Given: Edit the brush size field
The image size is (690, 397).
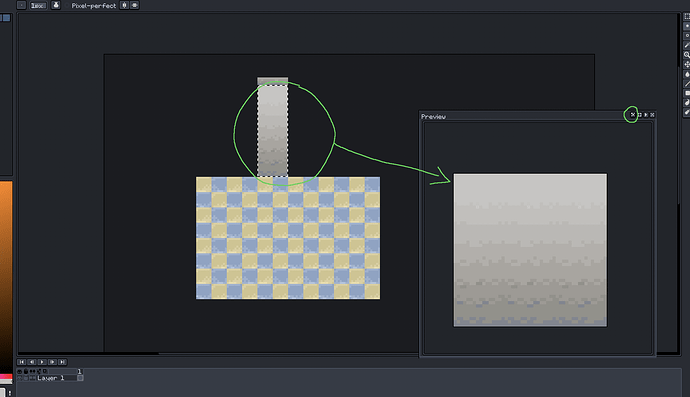Looking at the screenshot, I should click(x=38, y=5).
